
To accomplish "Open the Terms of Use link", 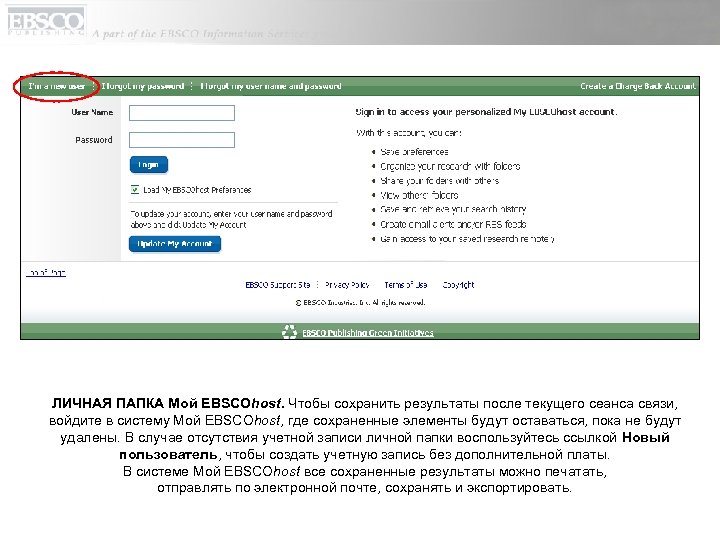I will 406,285.
